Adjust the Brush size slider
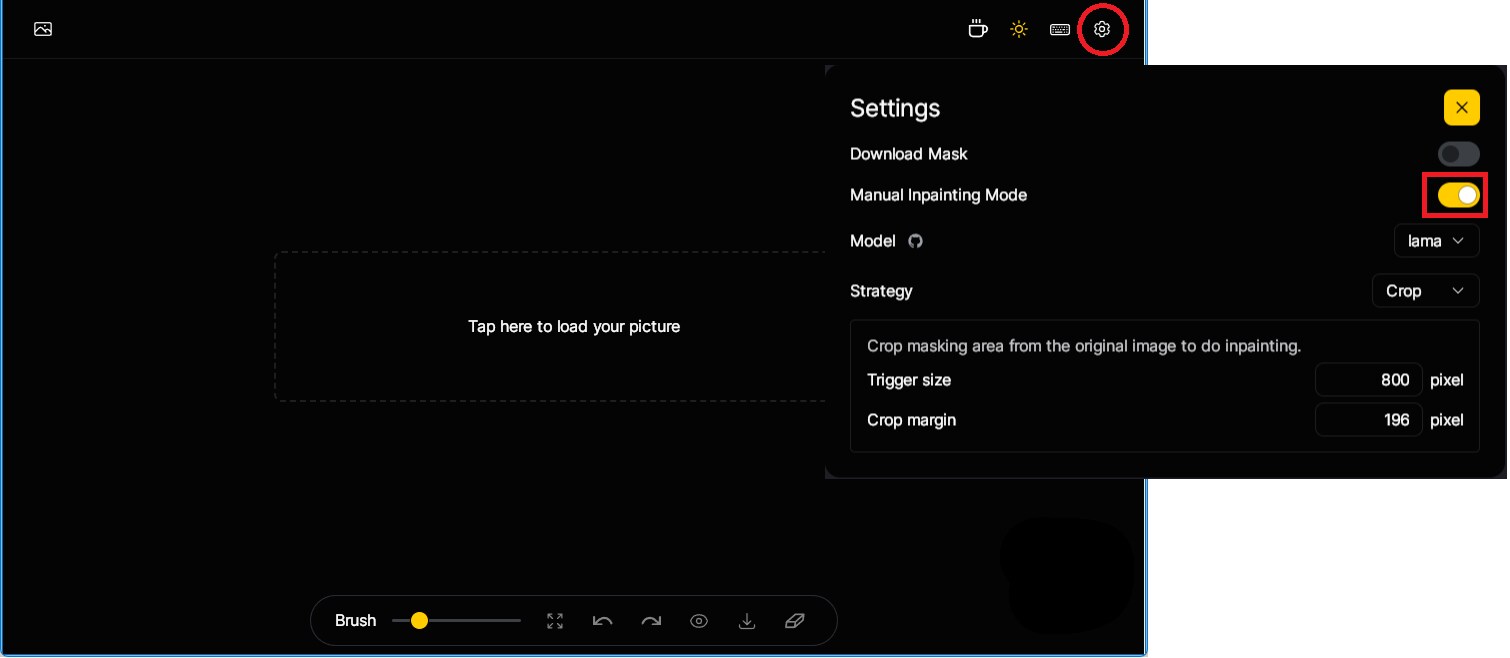The image size is (1510, 658). [419, 621]
